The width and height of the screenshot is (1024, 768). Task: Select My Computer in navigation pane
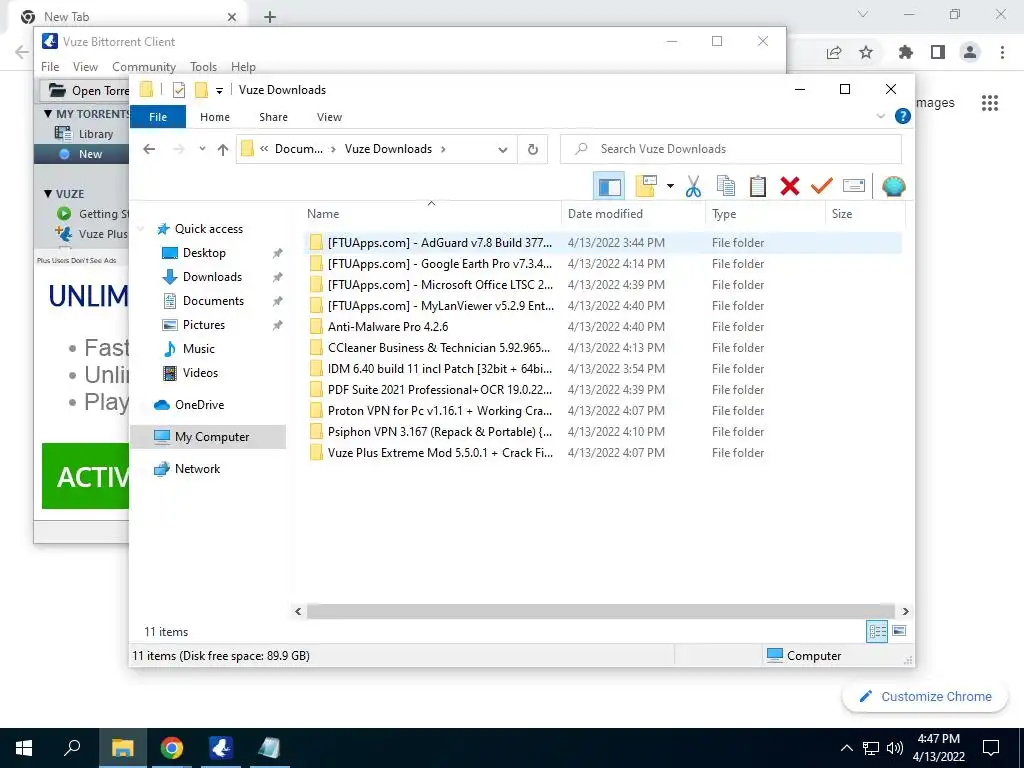[208, 437]
